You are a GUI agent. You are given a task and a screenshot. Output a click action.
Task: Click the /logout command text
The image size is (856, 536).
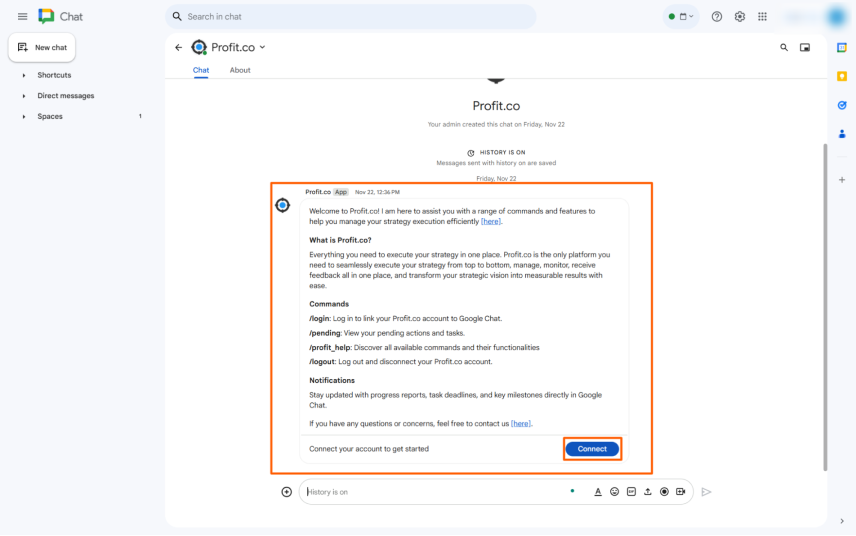tap(322, 362)
